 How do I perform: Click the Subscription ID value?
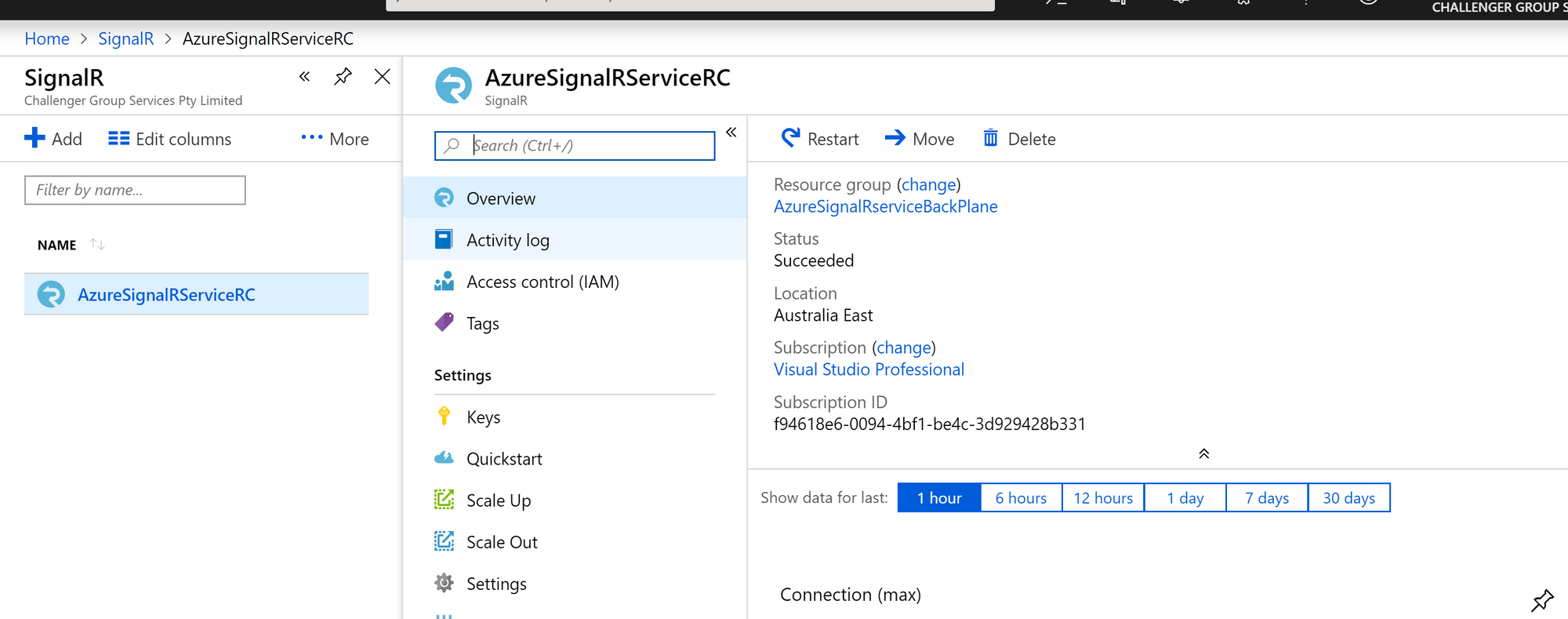pyautogui.click(x=930, y=424)
